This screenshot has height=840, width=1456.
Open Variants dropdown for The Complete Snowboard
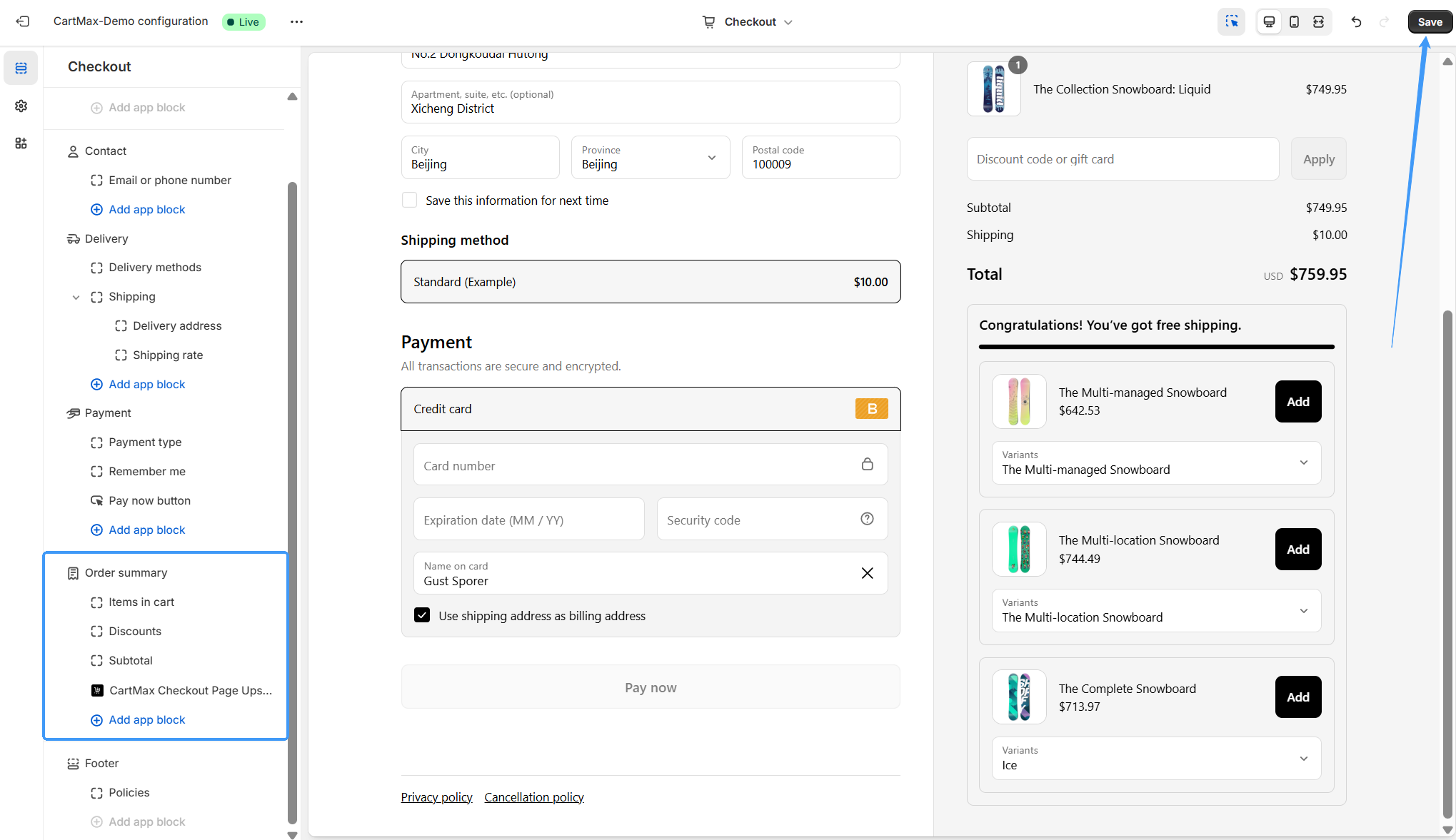(1156, 758)
